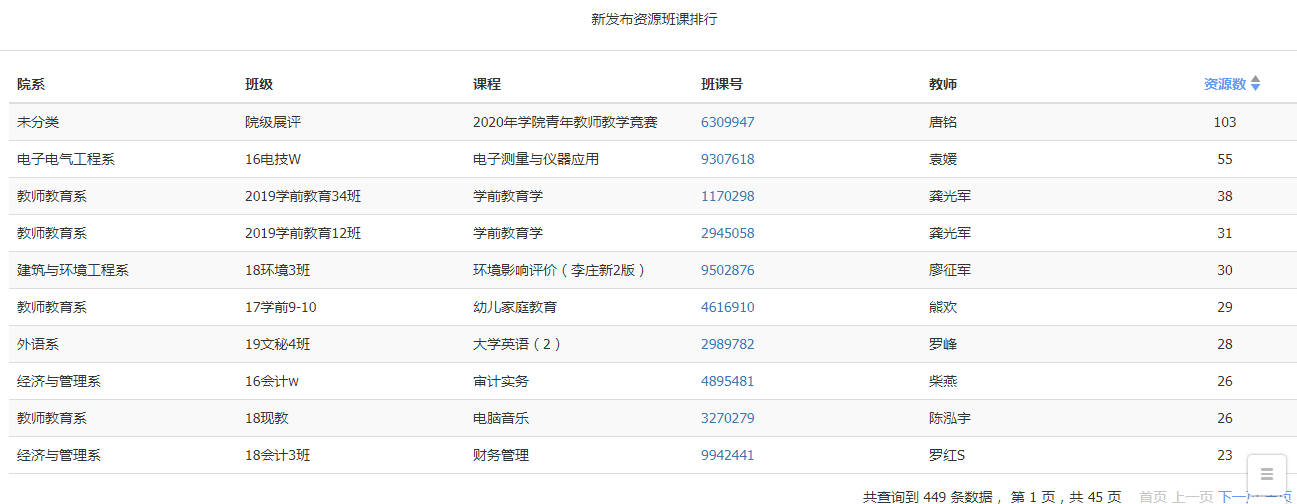Click the 班课号 column header
Screen dimensions: 1297x504
pyautogui.click(x=722, y=84)
